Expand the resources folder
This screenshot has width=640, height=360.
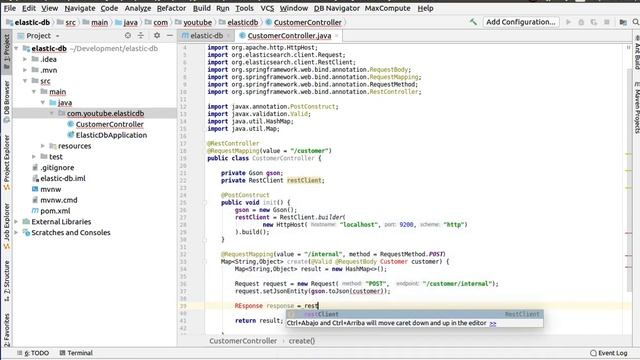[43, 146]
